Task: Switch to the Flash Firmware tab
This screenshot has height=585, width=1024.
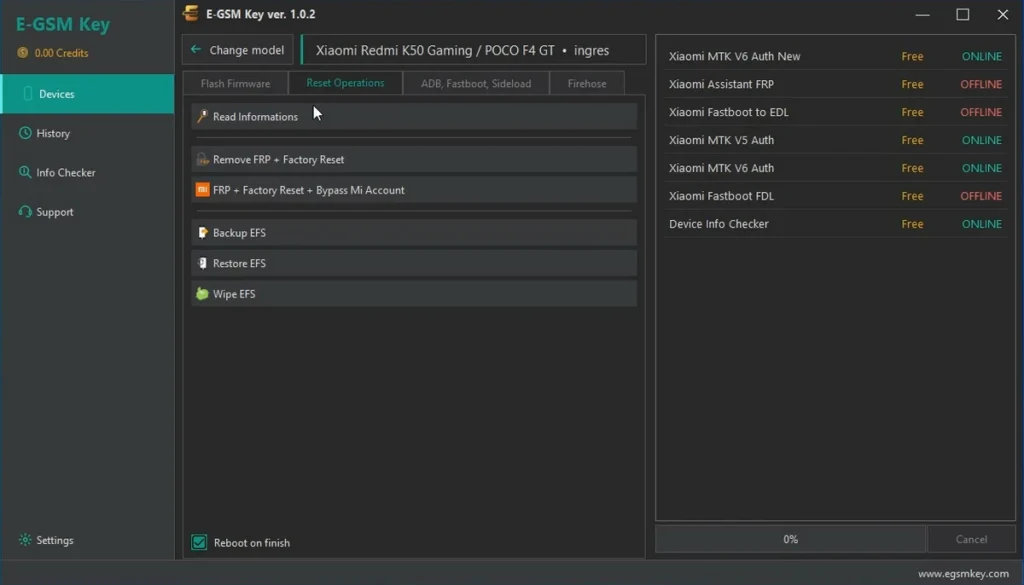Action: pos(235,84)
